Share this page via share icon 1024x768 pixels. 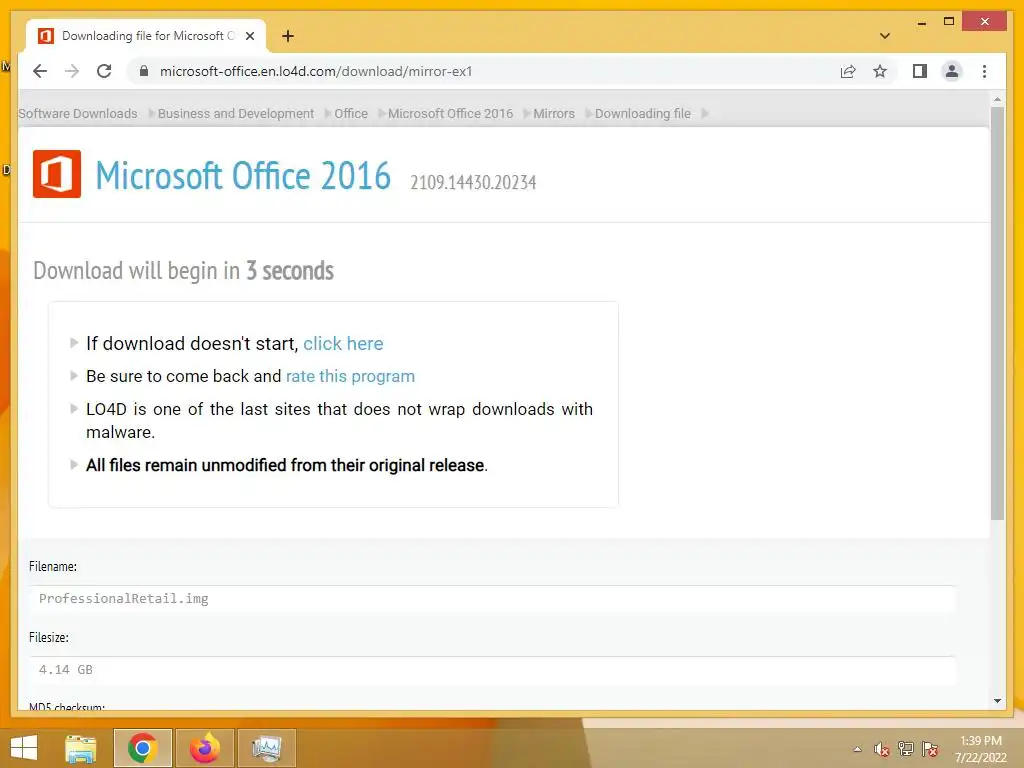click(848, 71)
